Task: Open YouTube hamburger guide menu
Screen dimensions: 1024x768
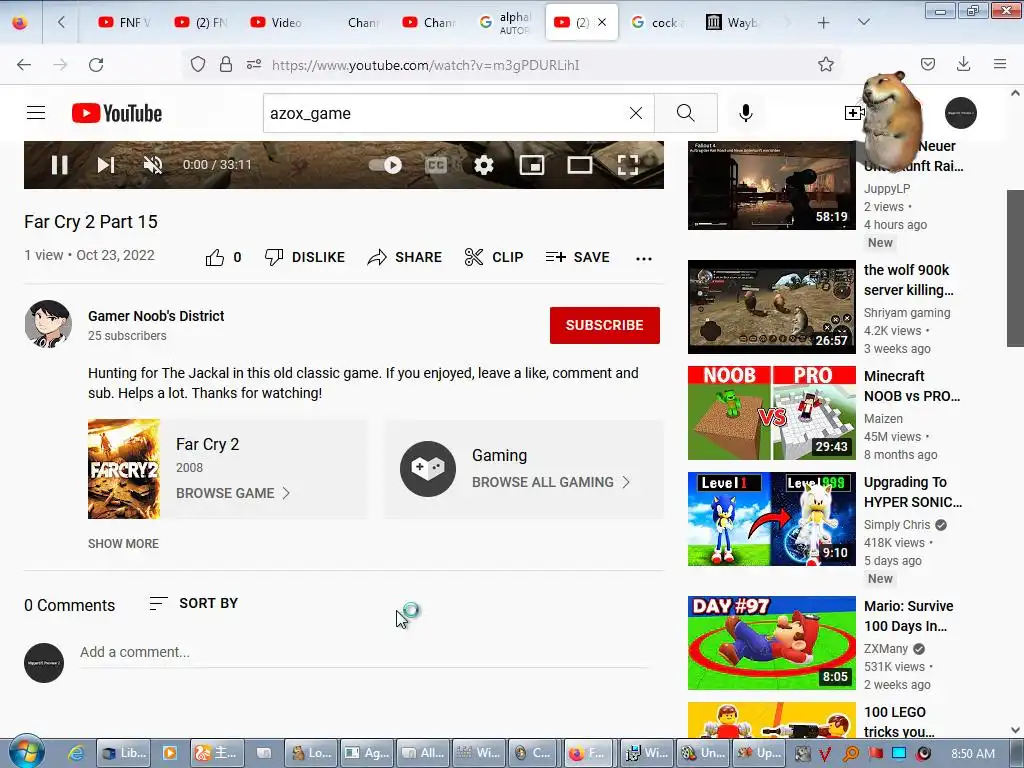Action: (x=36, y=113)
